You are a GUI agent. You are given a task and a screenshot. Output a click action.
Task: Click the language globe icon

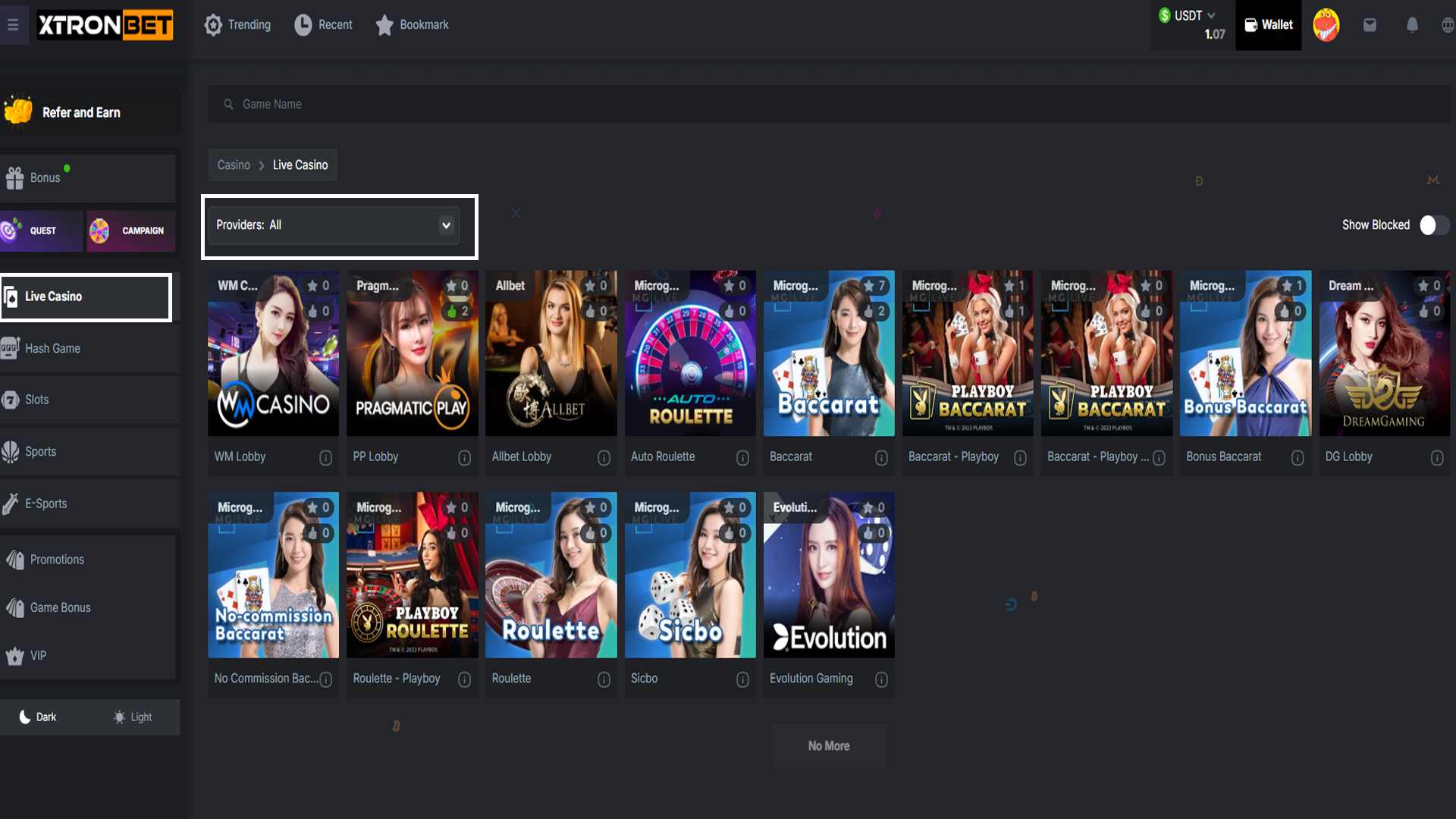(x=1447, y=25)
